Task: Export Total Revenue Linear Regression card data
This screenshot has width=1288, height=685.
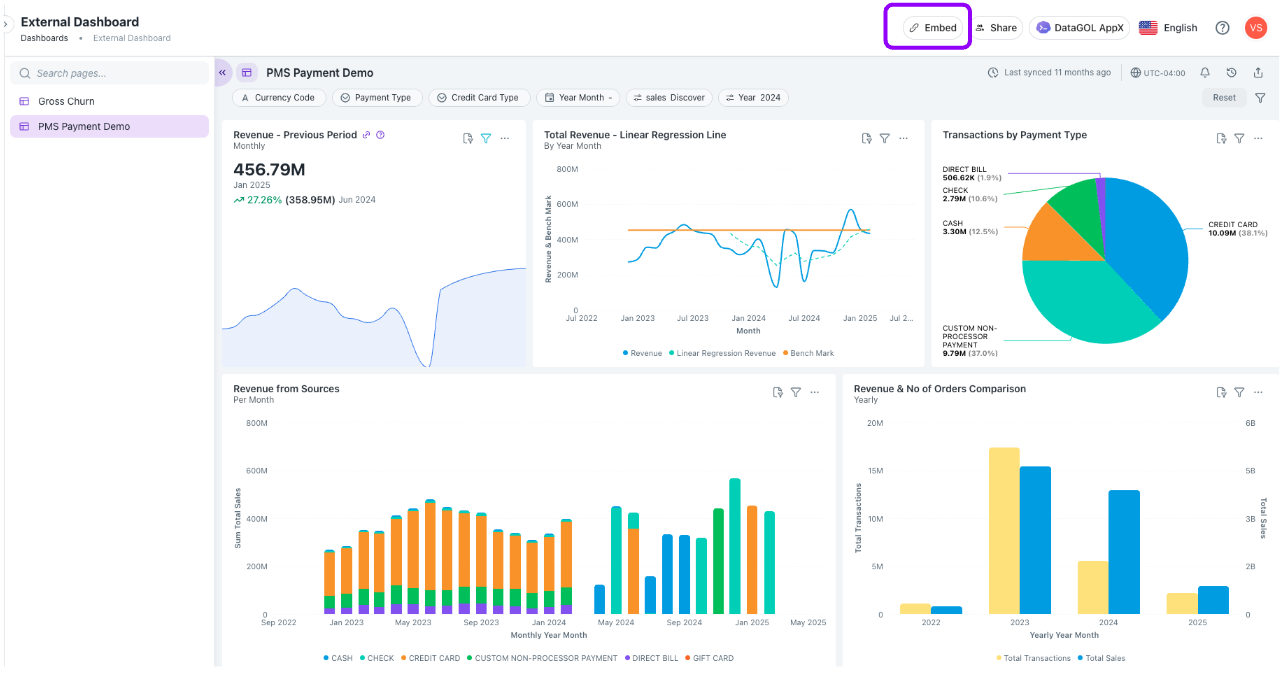Action: coord(866,139)
